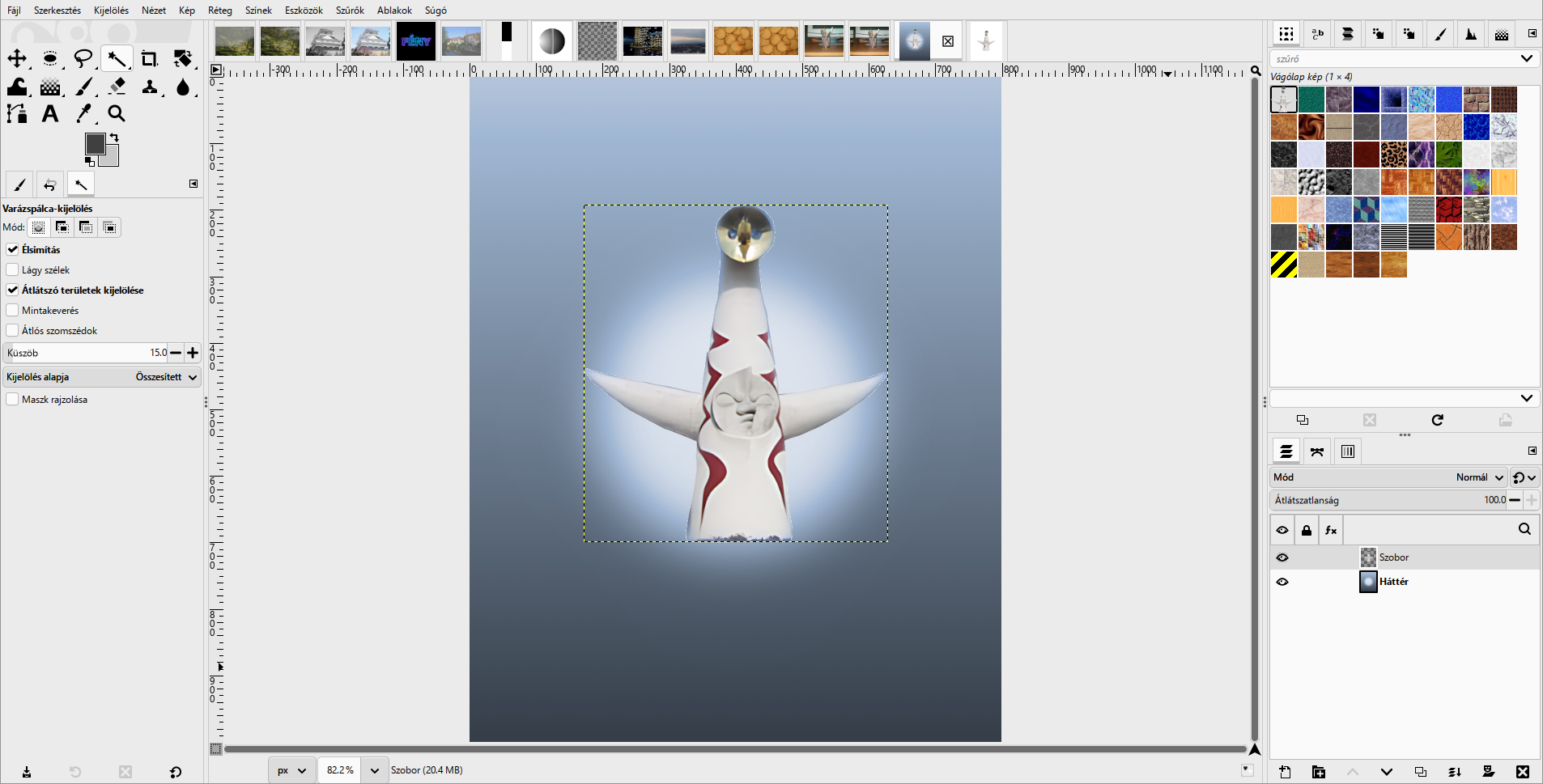Screen dimensions: 1543x784
Task: Open the px unit dropdown
Action: pos(291,770)
